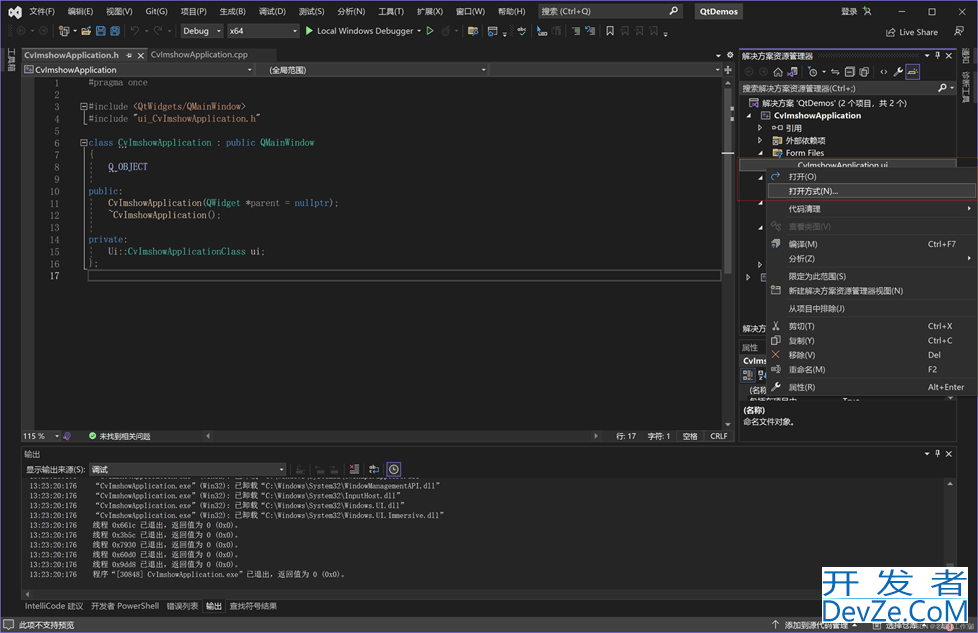Open 编辑(E) menu

pos(80,11)
